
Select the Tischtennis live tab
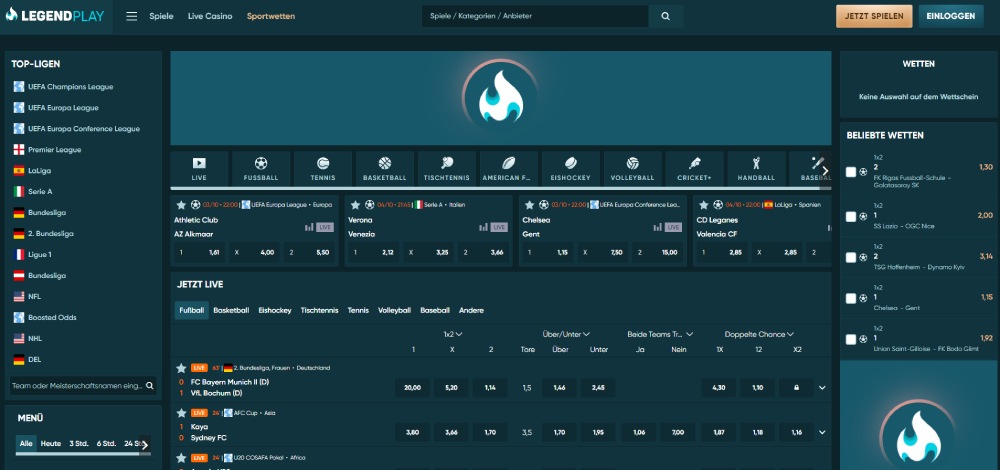(319, 311)
